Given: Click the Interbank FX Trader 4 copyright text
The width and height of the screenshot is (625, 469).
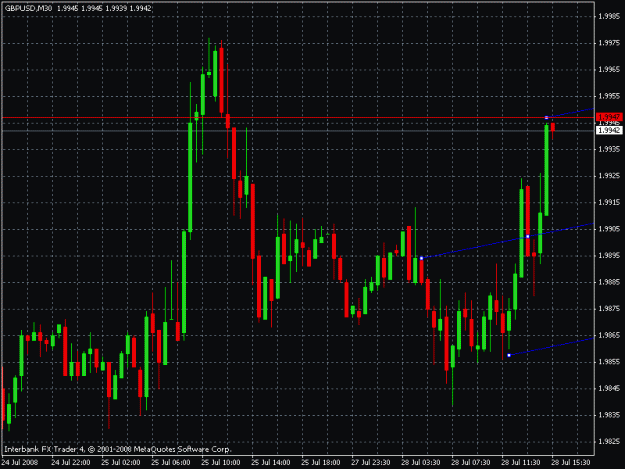Looking at the screenshot, I should [118, 449].
